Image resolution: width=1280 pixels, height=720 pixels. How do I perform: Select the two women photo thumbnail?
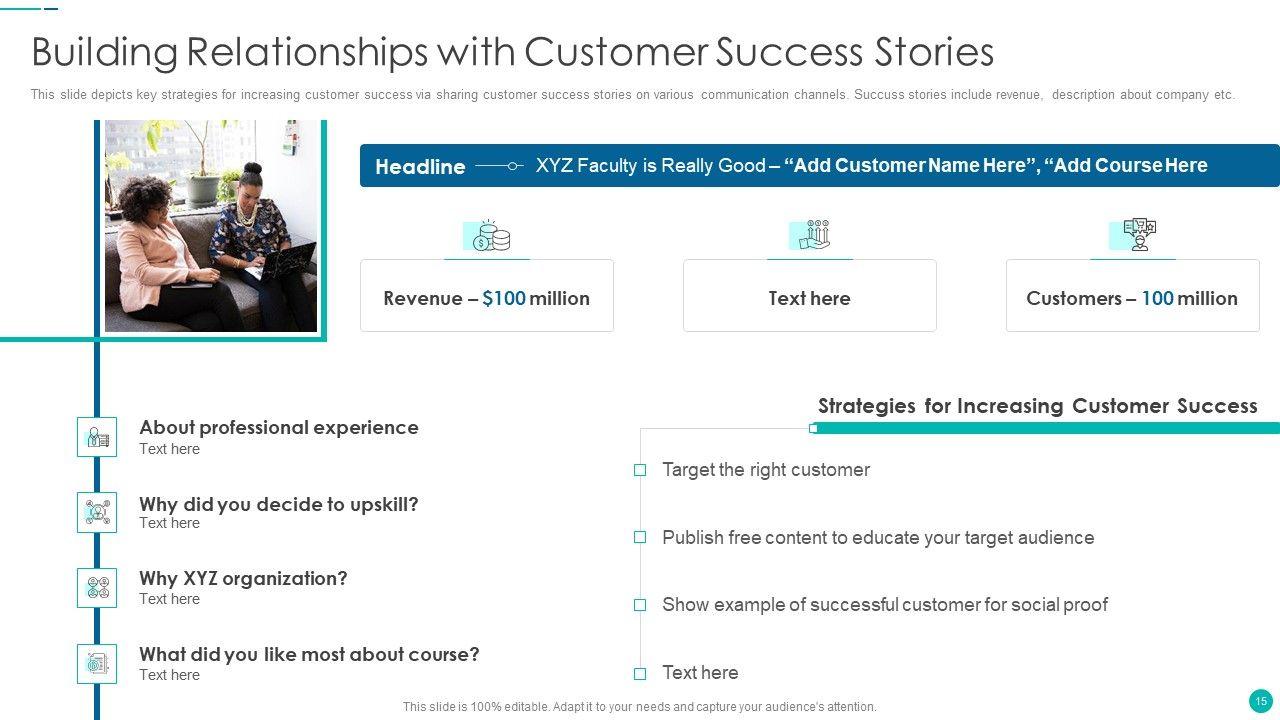(x=211, y=226)
